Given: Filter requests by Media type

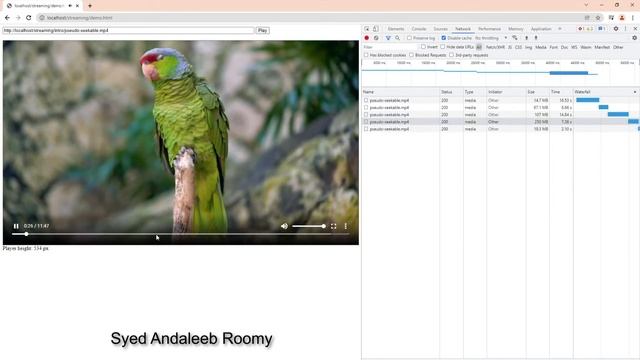Looking at the screenshot, I should coord(541,47).
